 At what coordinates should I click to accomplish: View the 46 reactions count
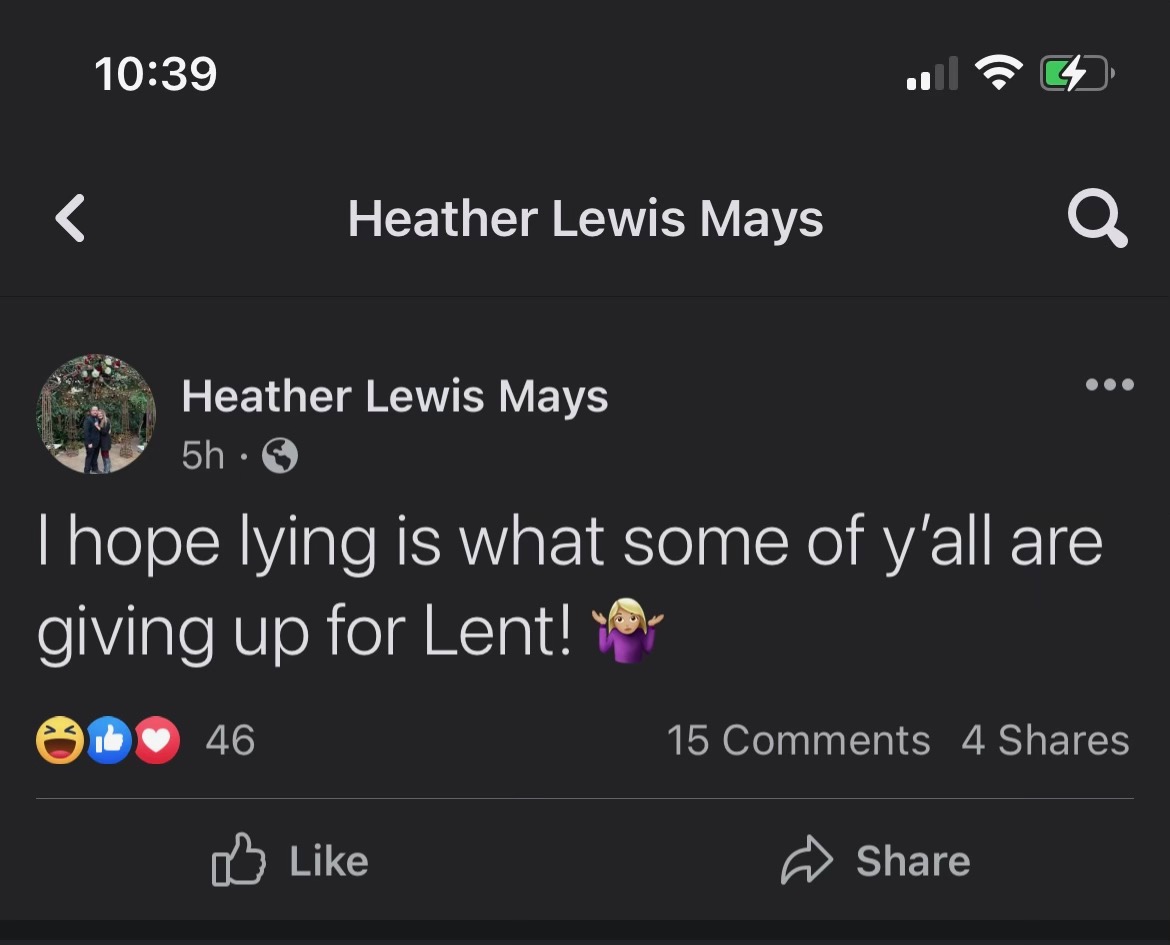pos(230,741)
